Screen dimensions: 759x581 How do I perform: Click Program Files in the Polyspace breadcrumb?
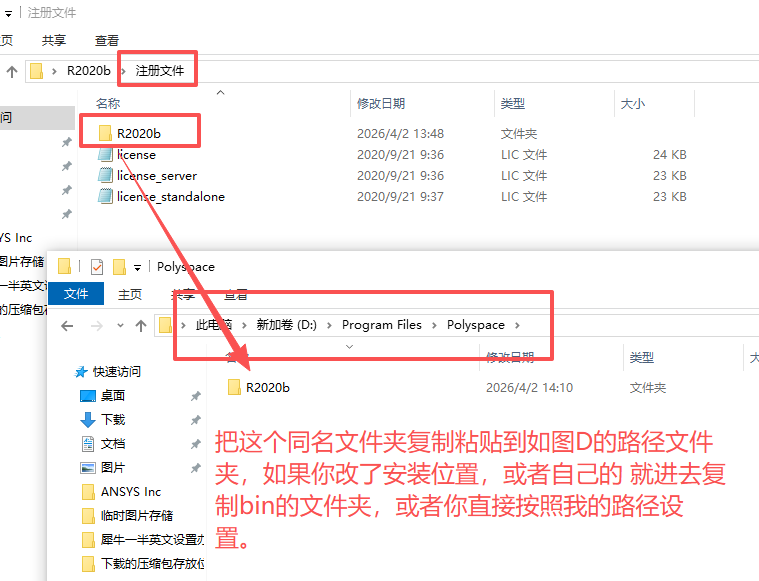point(382,325)
